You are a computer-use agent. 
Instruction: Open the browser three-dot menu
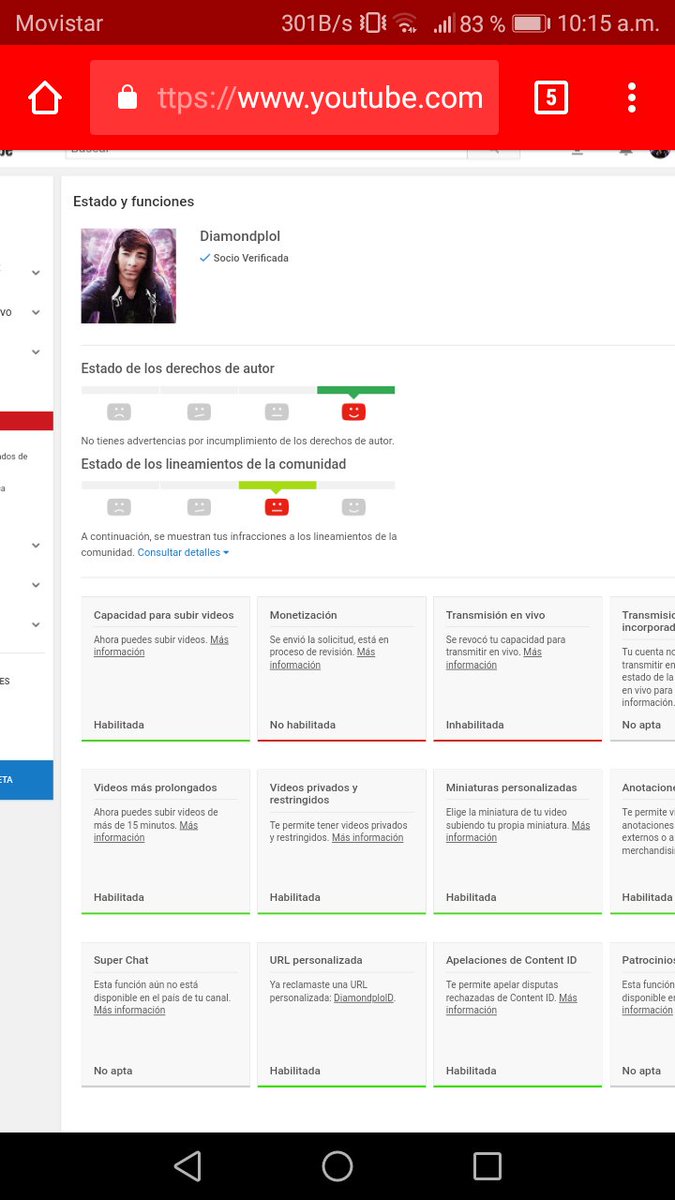point(631,97)
